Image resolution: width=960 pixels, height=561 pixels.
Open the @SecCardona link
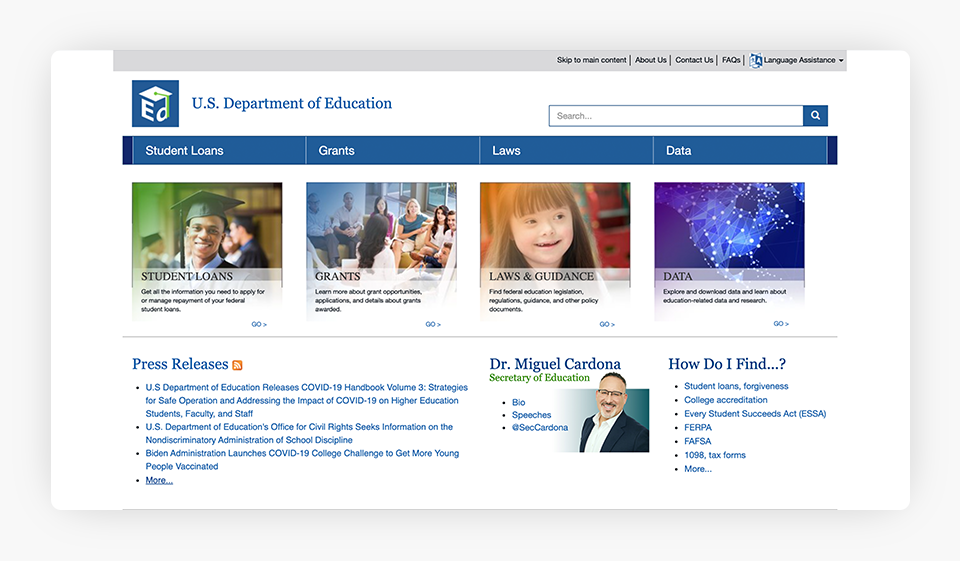coord(540,428)
